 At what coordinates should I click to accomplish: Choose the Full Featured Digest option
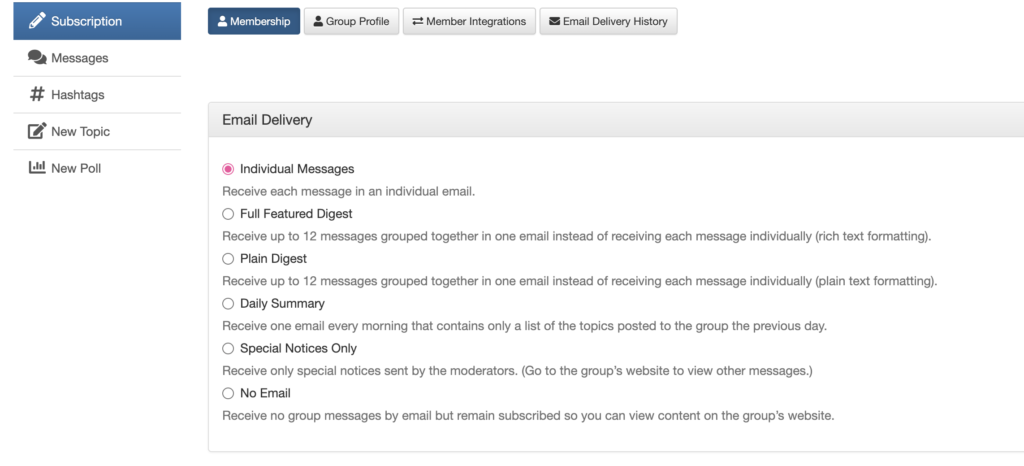[228, 214]
